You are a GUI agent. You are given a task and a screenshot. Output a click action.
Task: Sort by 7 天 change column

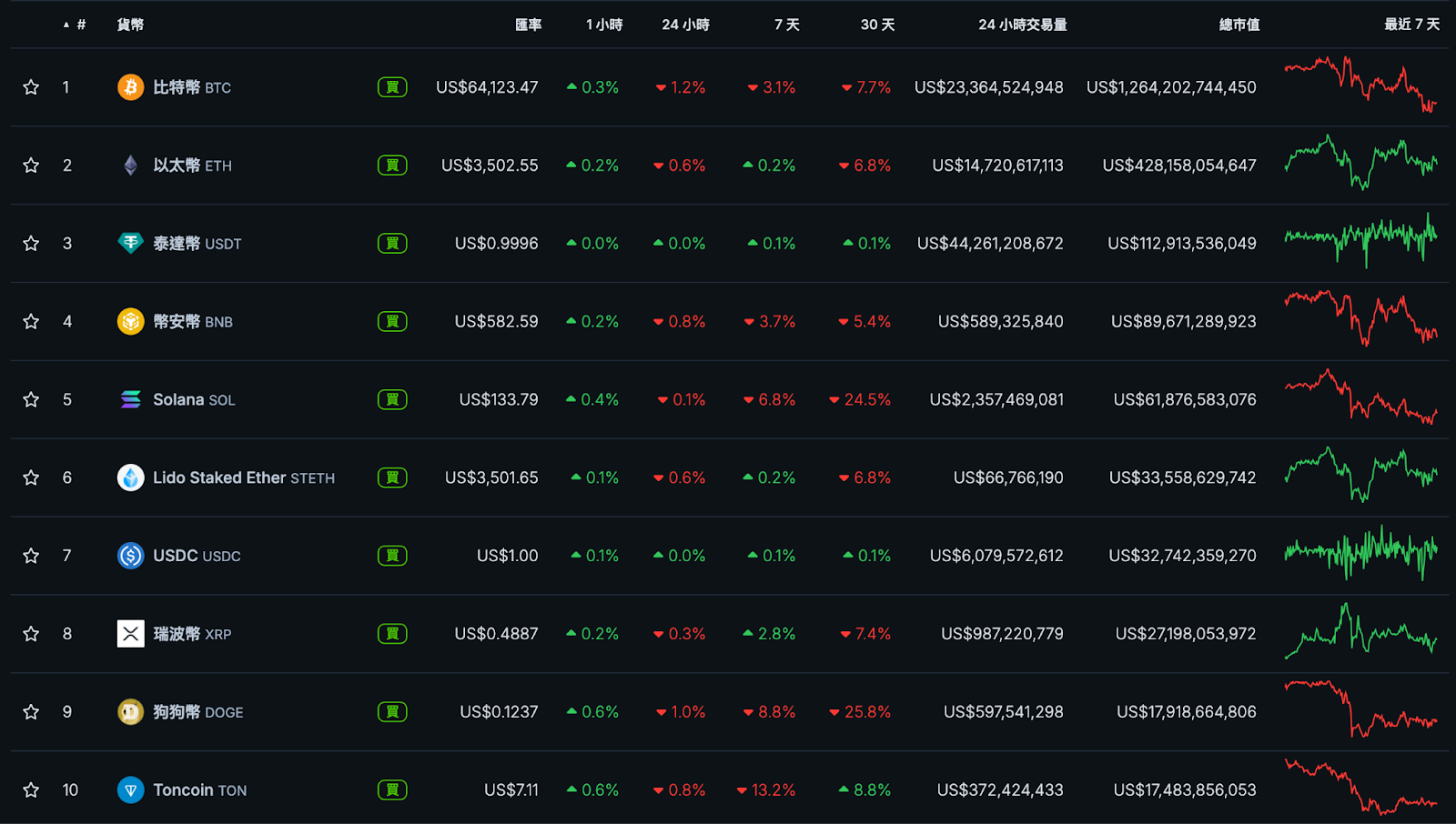787,25
